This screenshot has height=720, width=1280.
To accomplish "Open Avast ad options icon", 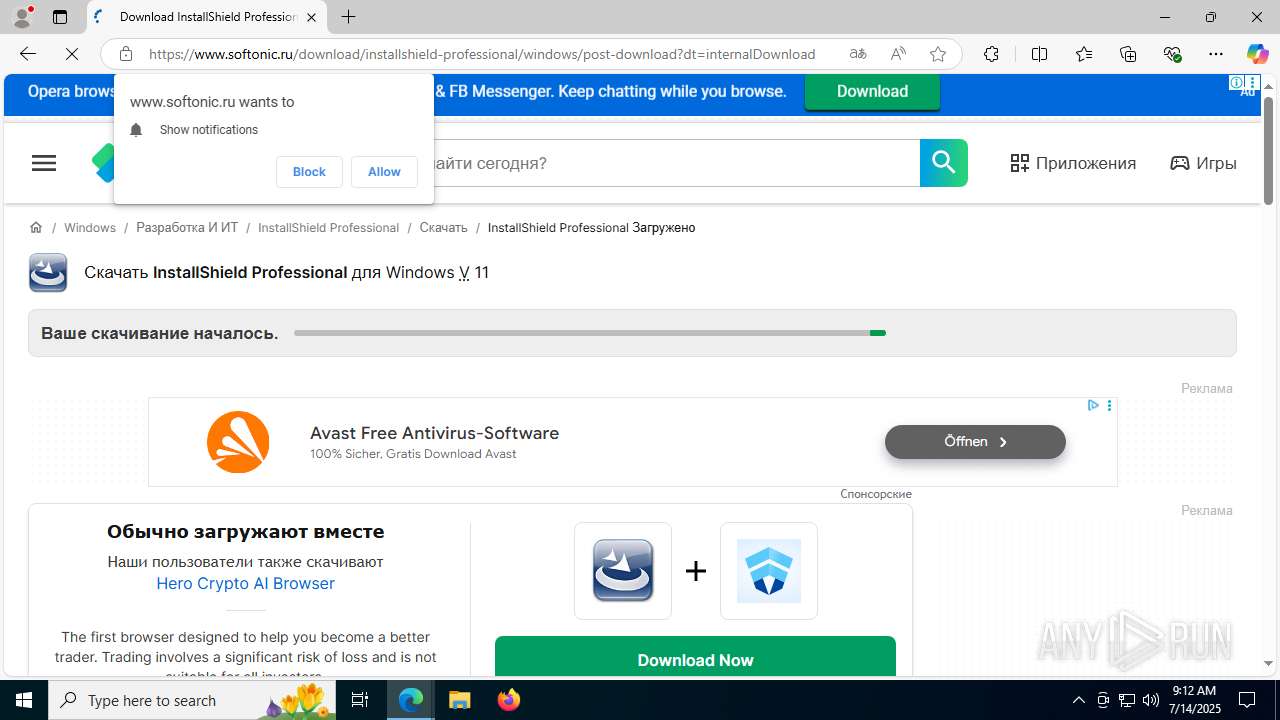I will pyautogui.click(x=1109, y=406).
